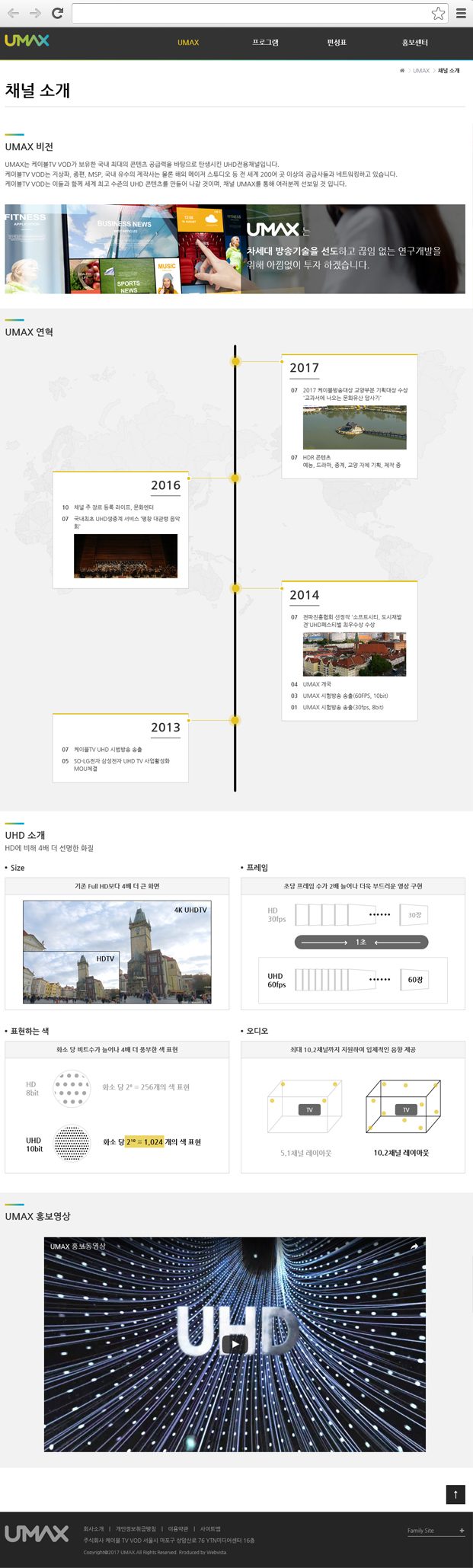Select the 2017 timeline marker dot
This screenshot has height=1568, width=473.
pyautogui.click(x=235, y=361)
